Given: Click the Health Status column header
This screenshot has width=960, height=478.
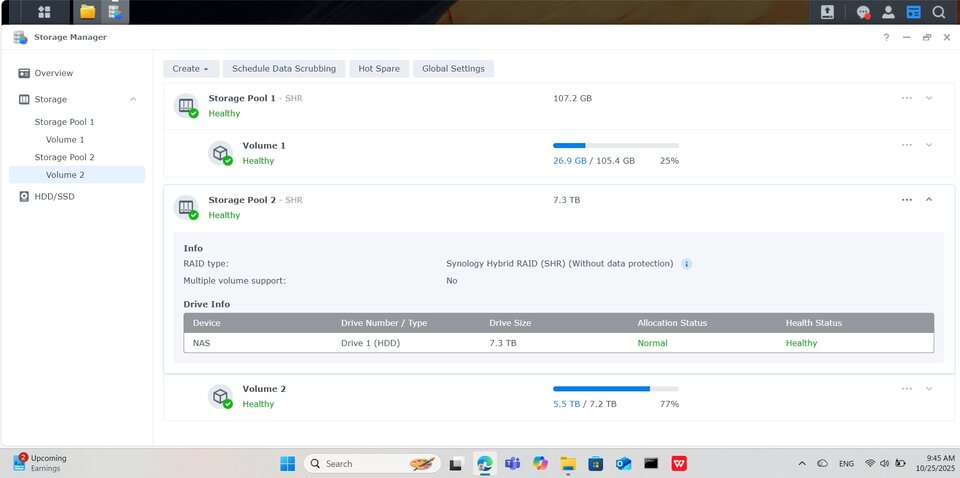Looking at the screenshot, I should click(814, 323).
